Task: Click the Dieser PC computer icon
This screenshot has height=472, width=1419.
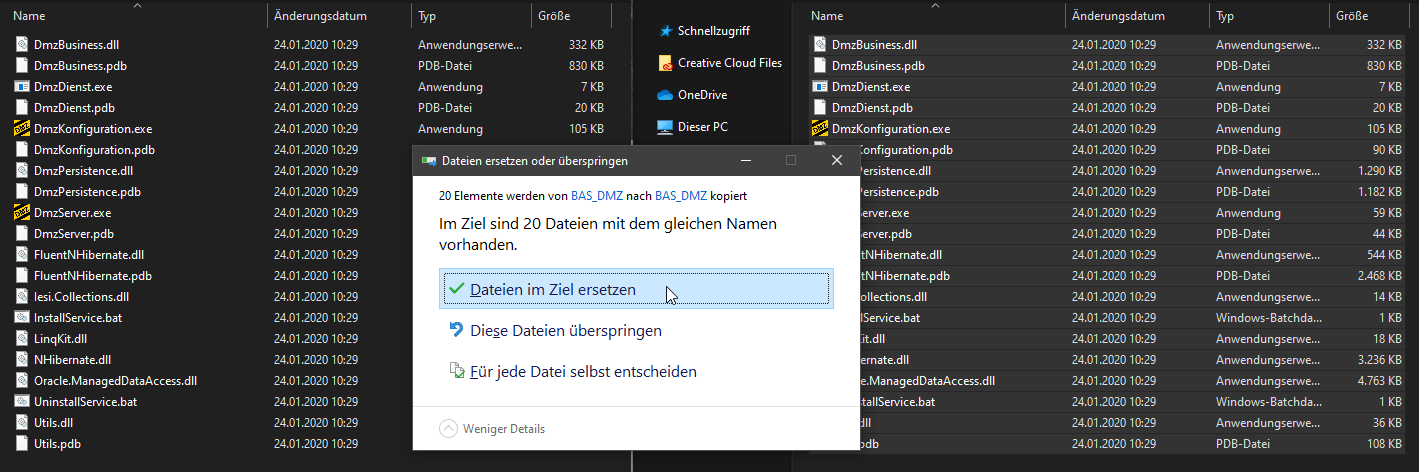Action: pos(665,127)
